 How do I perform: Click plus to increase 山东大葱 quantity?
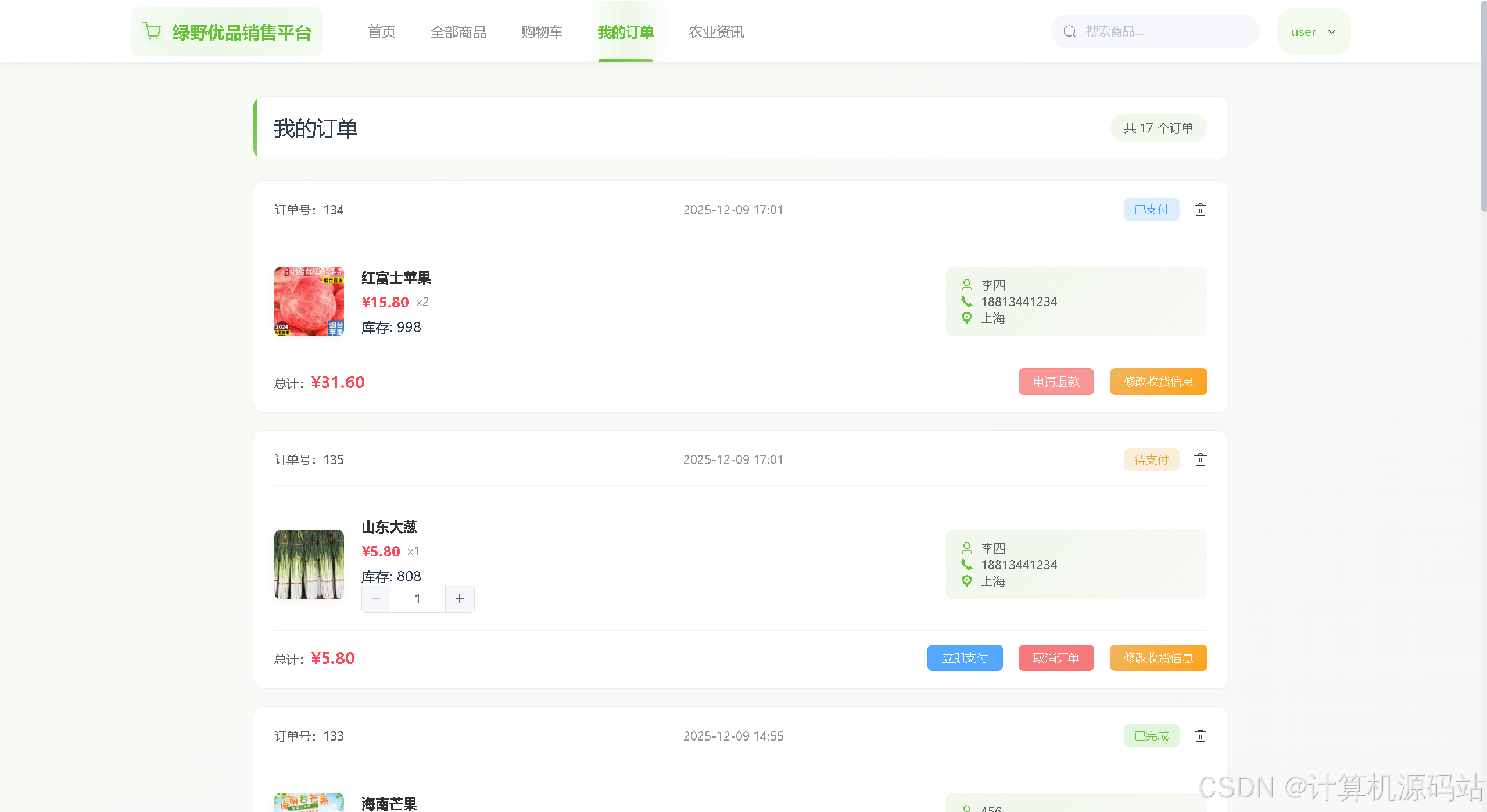coord(460,599)
